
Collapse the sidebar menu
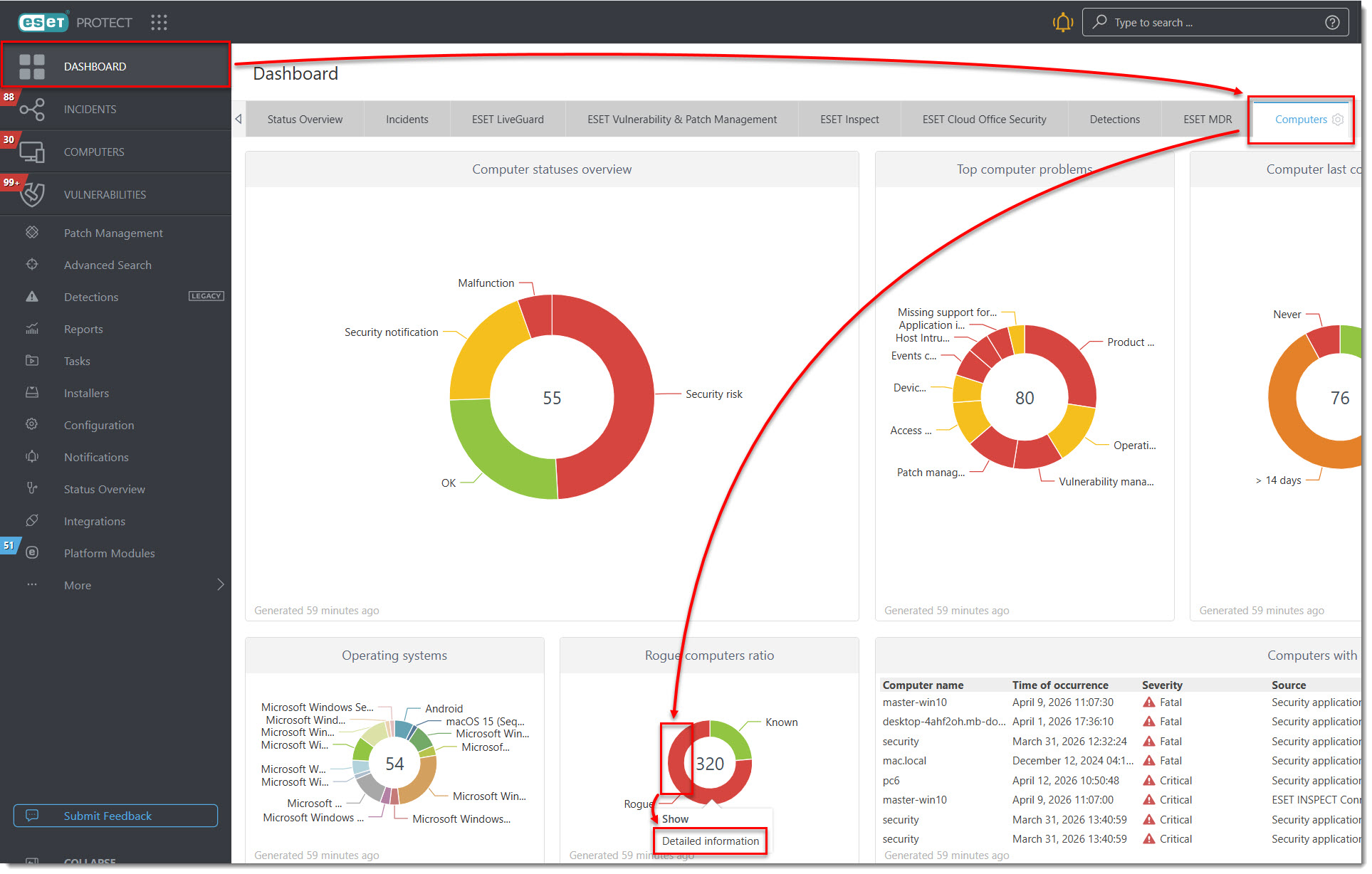[x=89, y=860]
